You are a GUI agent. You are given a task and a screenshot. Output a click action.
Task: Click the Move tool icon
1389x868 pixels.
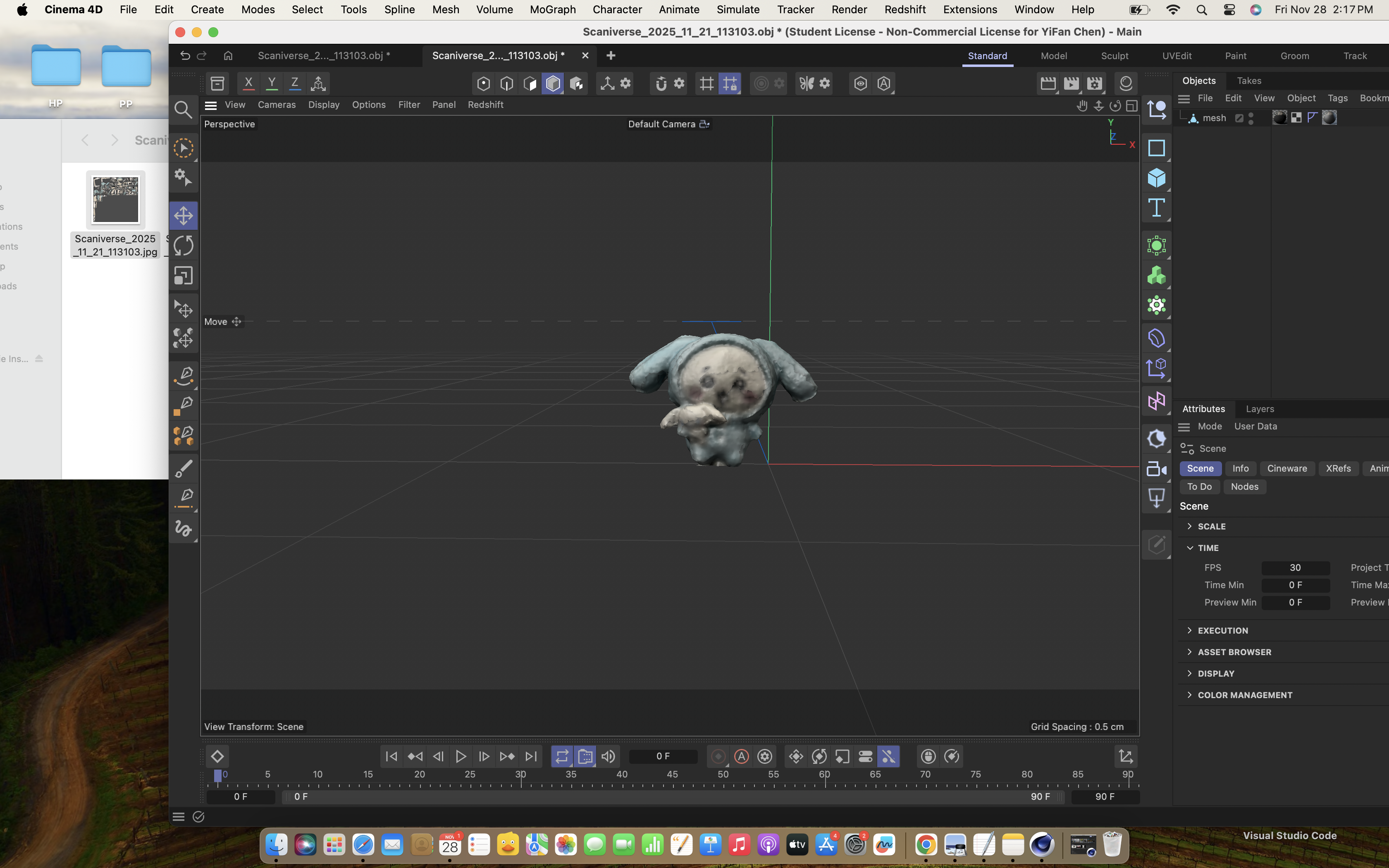click(183, 216)
